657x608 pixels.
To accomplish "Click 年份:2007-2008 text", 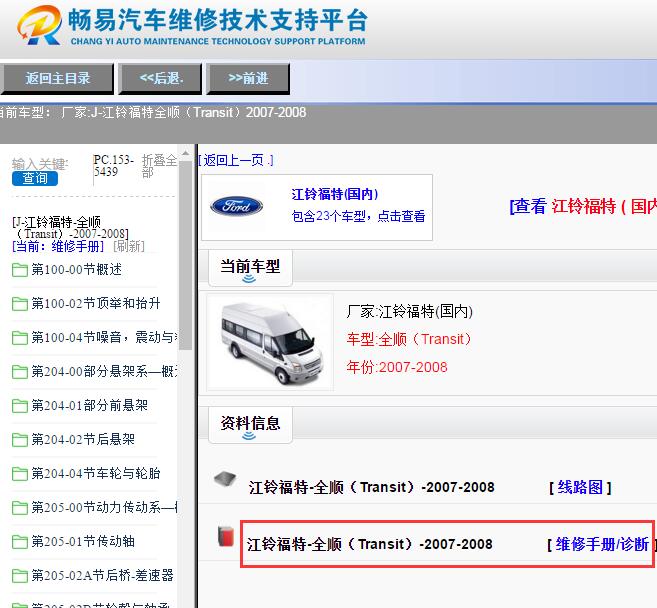I will pyautogui.click(x=397, y=367).
